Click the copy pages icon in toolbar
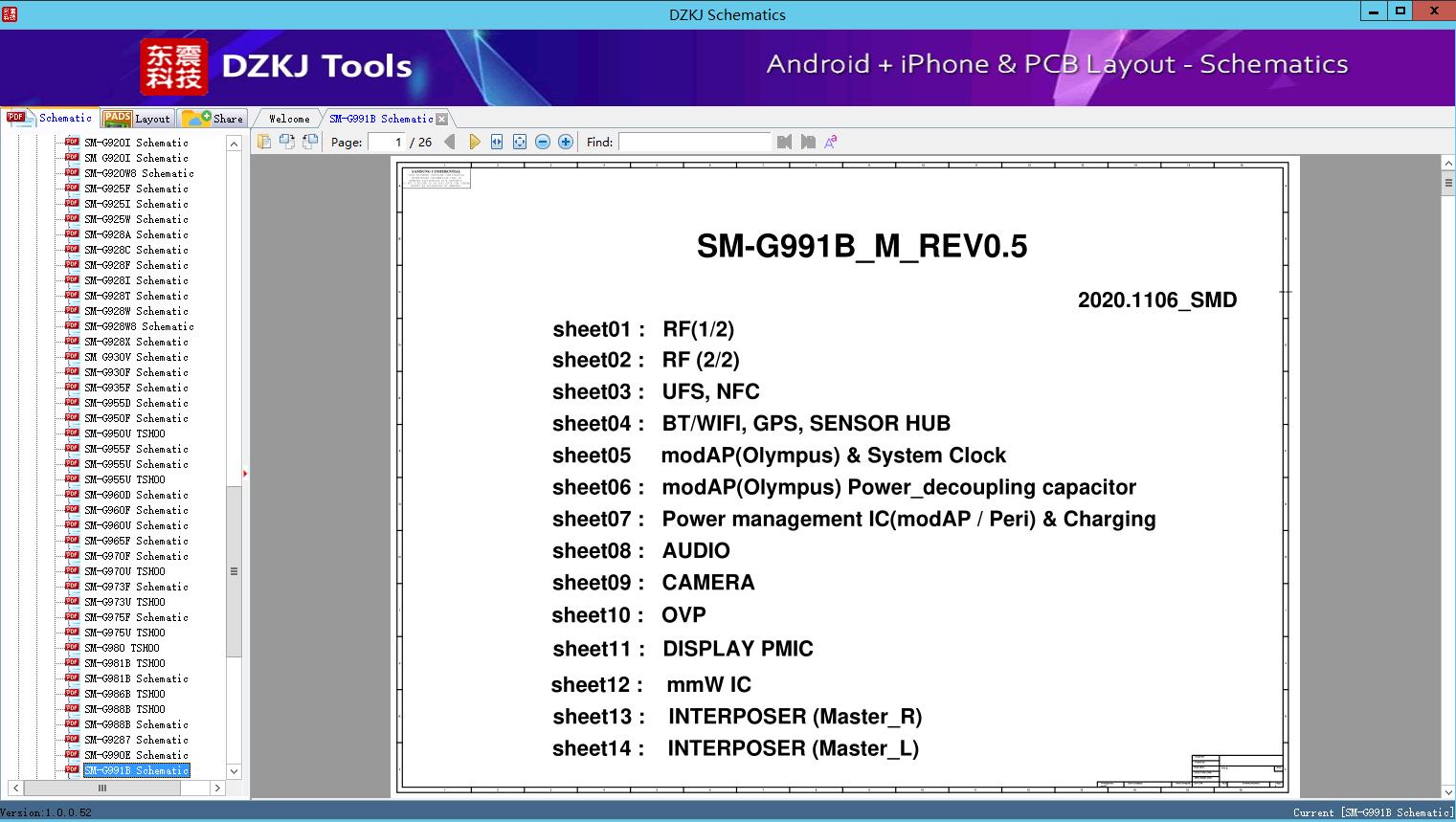The height and width of the screenshot is (822, 1456). [x=264, y=142]
